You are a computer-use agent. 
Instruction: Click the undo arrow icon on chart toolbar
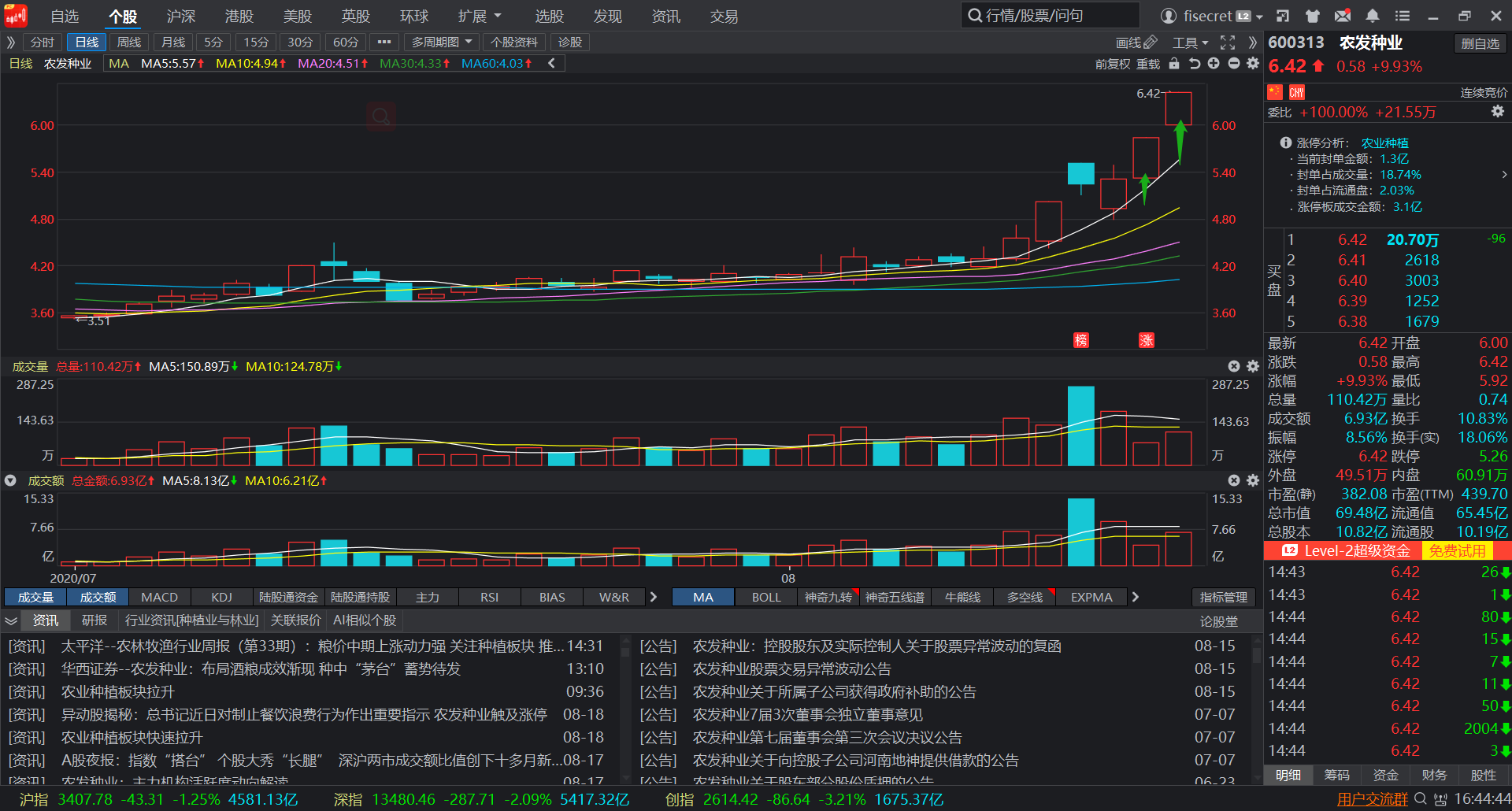(1195, 64)
